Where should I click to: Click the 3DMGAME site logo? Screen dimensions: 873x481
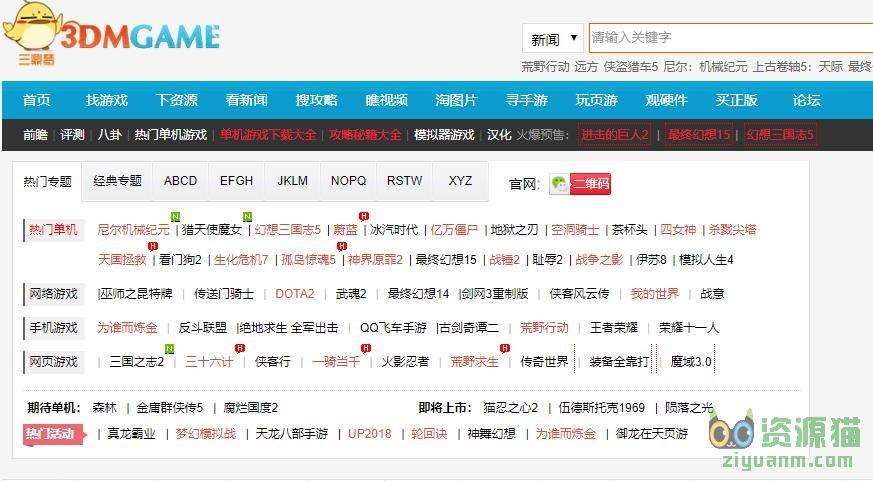(x=111, y=35)
